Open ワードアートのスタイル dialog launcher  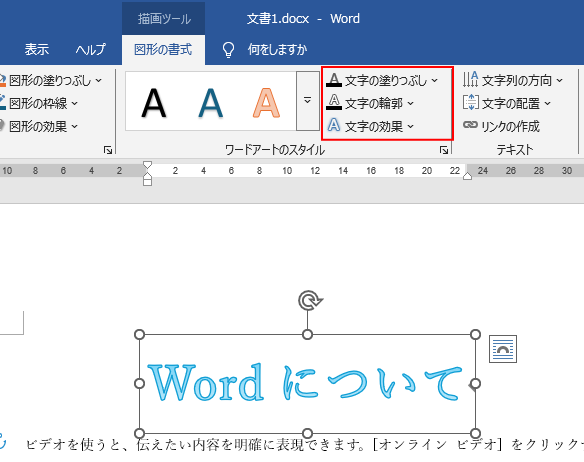[x=444, y=150]
